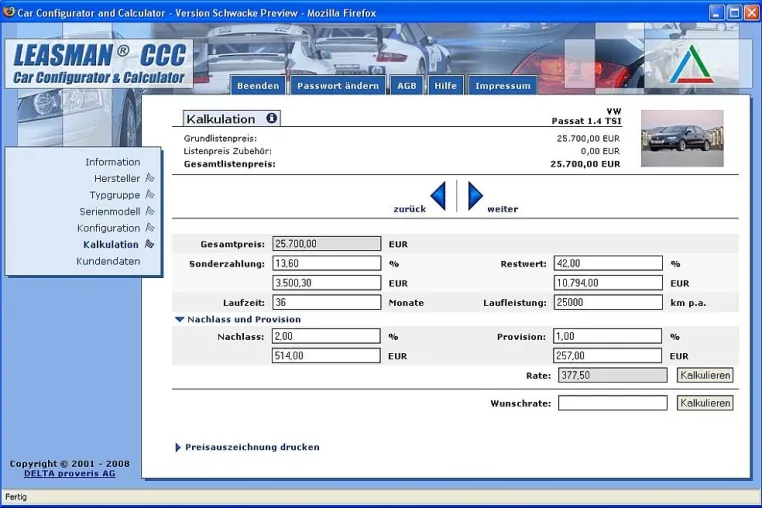Collapse the Nachlass und Provision section
Viewport: 762px width, 508px height.
tap(179, 319)
